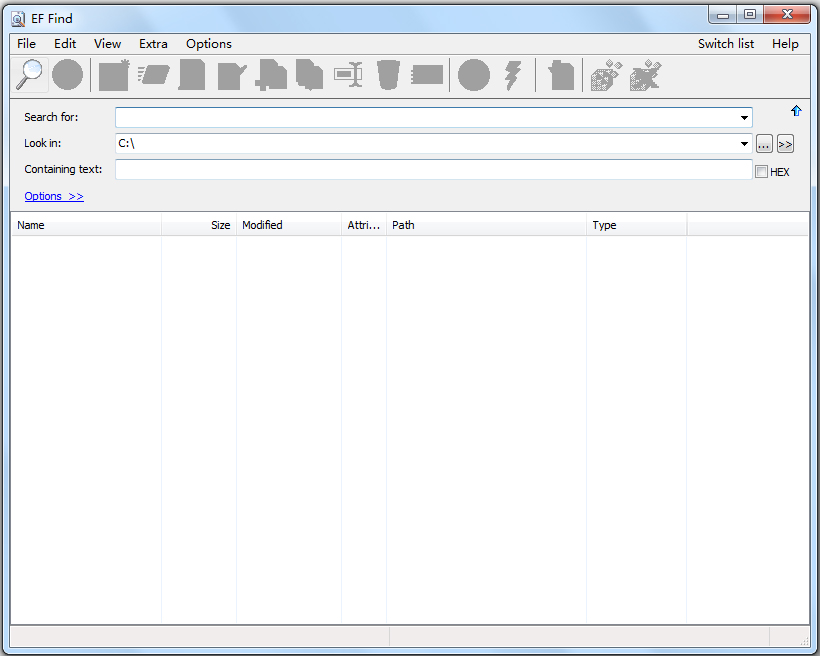Click the trash bin delete icon
Viewport: 820px width, 656px height.
point(388,75)
